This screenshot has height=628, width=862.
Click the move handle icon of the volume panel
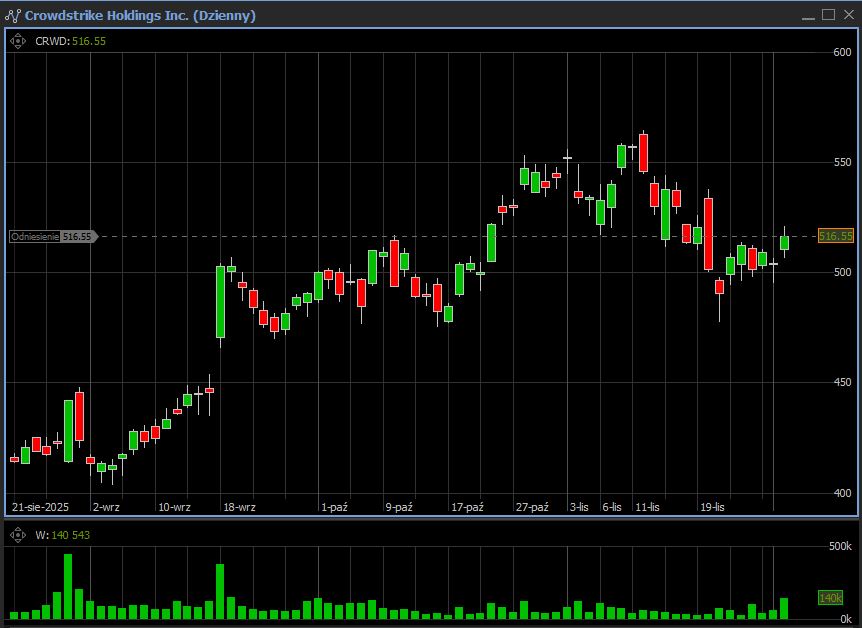pyautogui.click(x=17, y=535)
